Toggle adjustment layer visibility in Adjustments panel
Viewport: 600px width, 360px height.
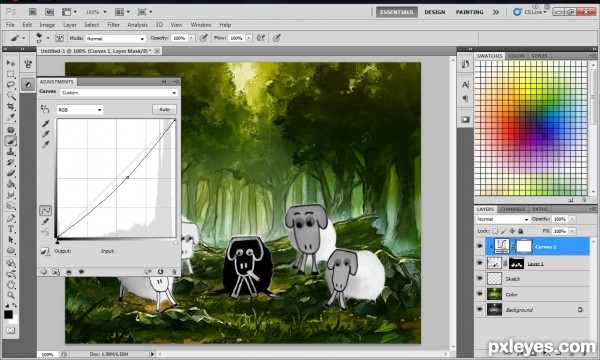(81, 272)
